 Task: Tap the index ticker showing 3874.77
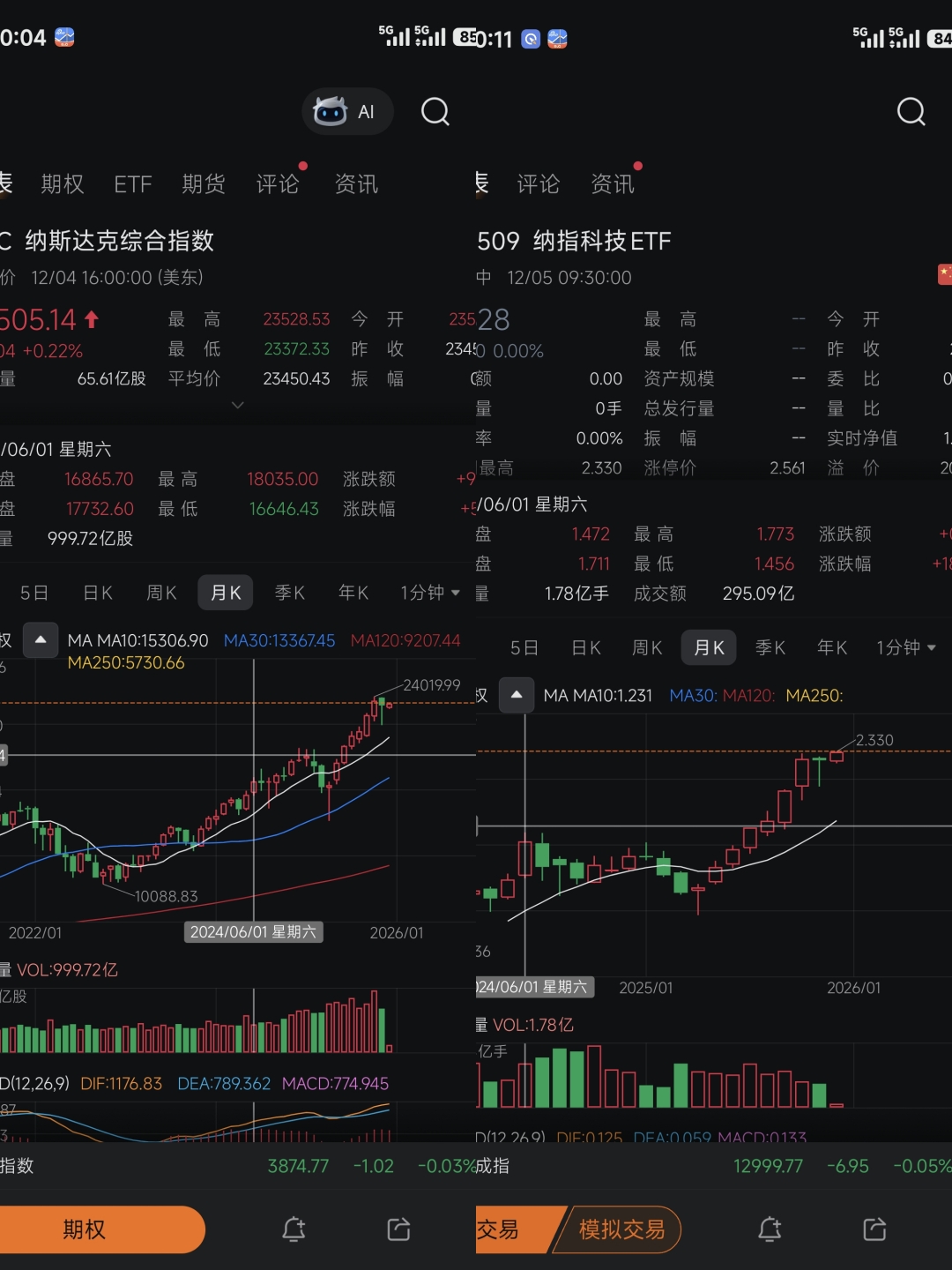[238, 1166]
